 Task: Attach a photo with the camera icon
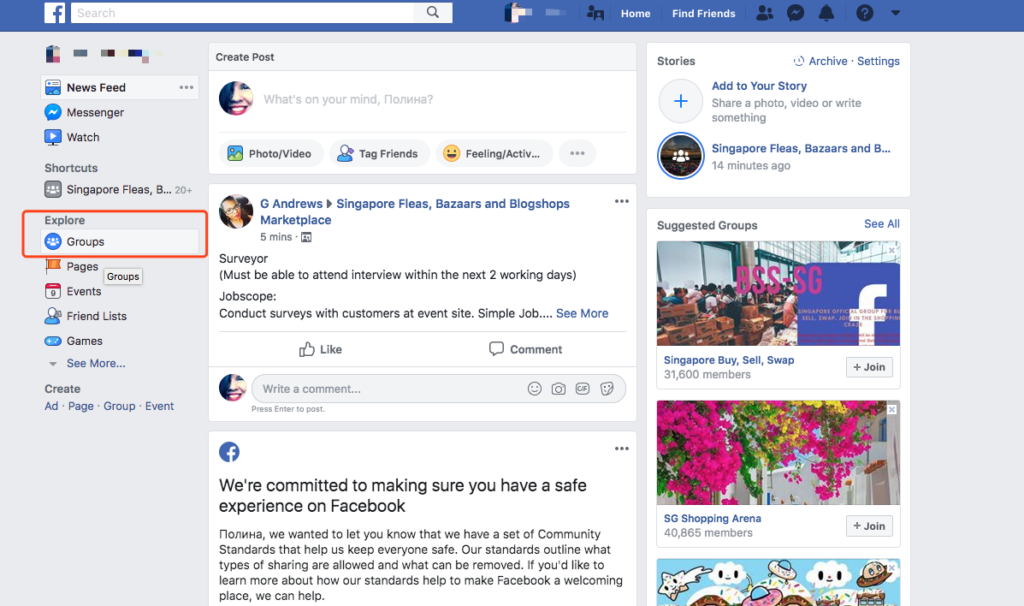[x=558, y=389]
